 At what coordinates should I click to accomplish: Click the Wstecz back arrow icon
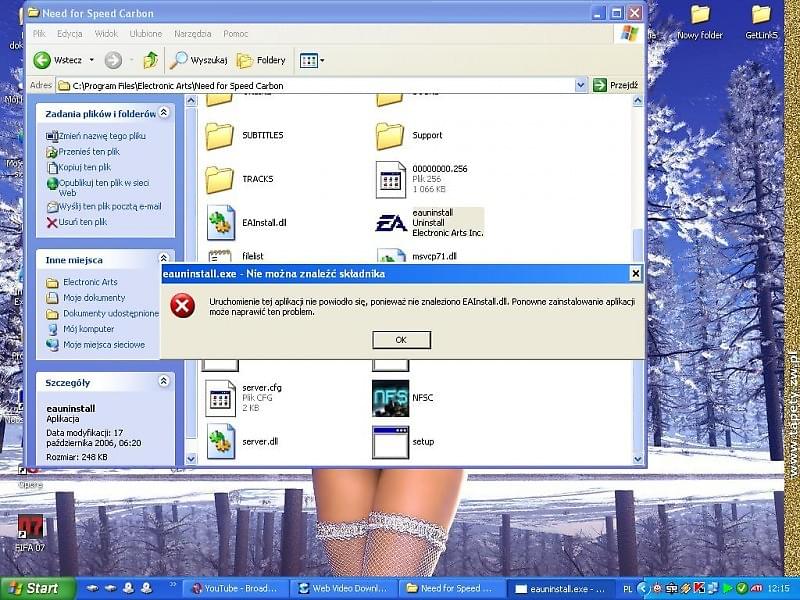42,60
